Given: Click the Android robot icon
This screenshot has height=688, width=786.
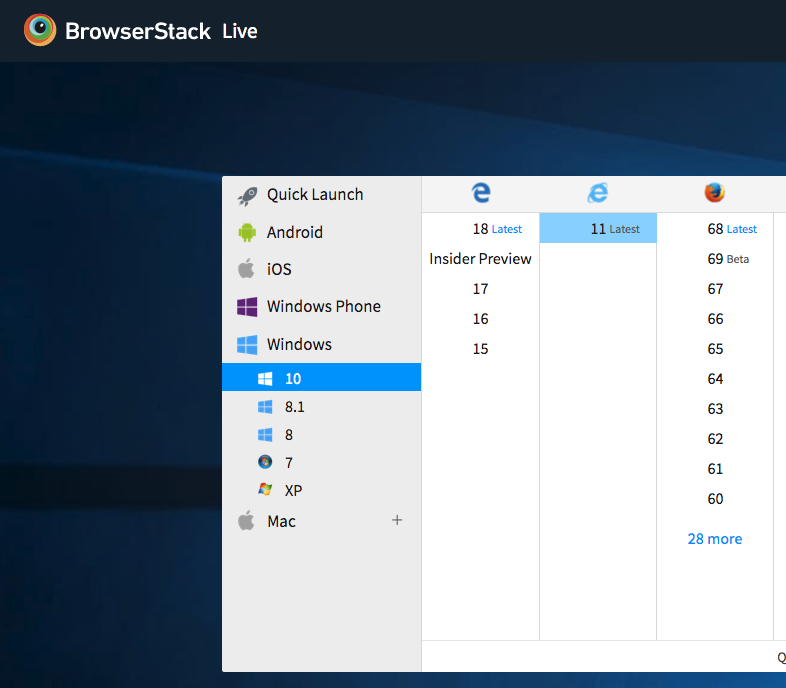Looking at the screenshot, I should (x=246, y=232).
